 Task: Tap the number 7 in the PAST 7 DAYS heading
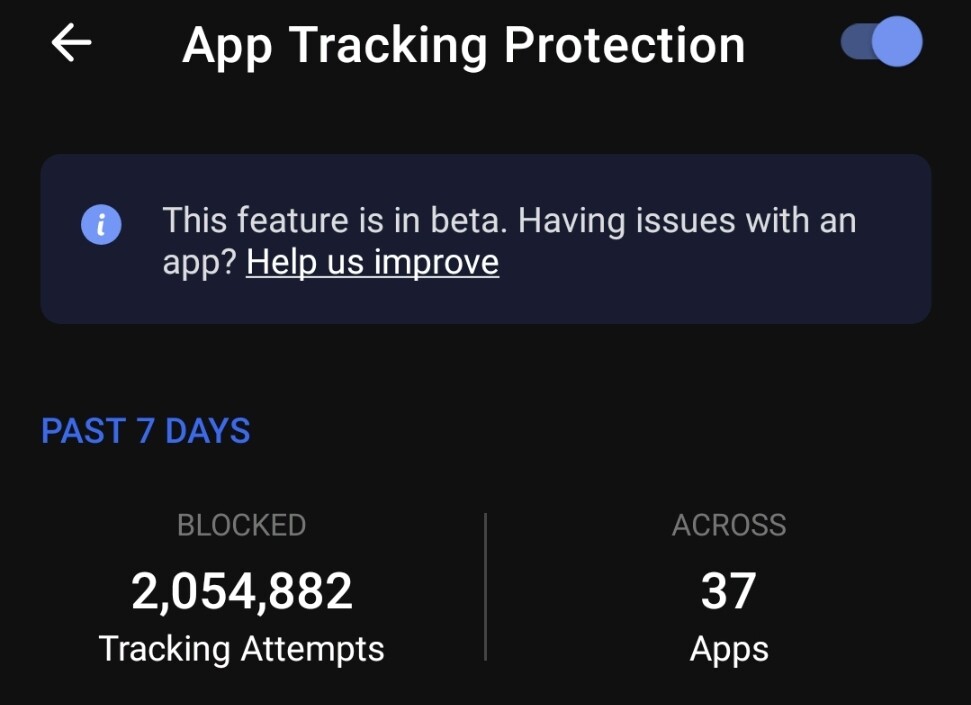(146, 431)
